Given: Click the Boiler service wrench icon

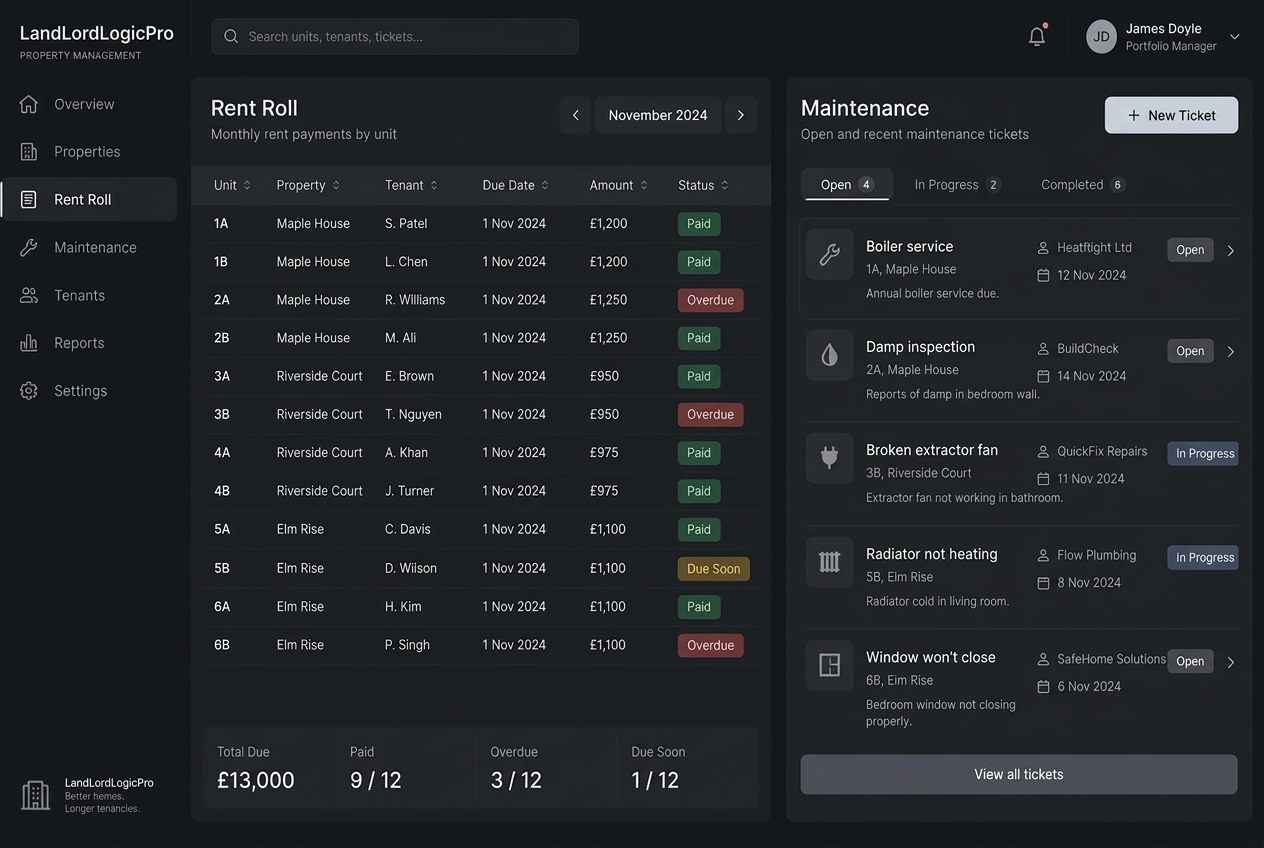Looking at the screenshot, I should (x=829, y=255).
